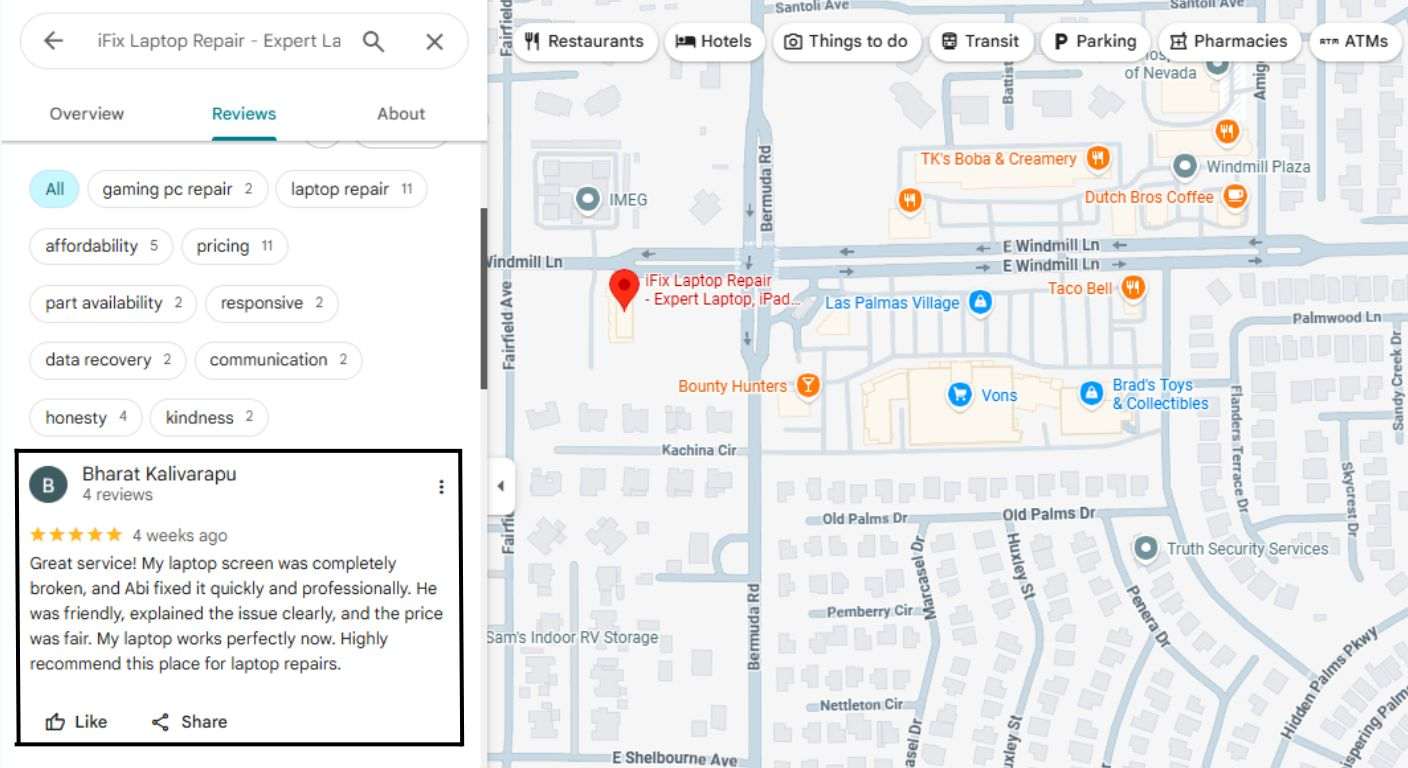Collapse the side panel arrow
The height and width of the screenshot is (768, 1408).
tap(500, 487)
